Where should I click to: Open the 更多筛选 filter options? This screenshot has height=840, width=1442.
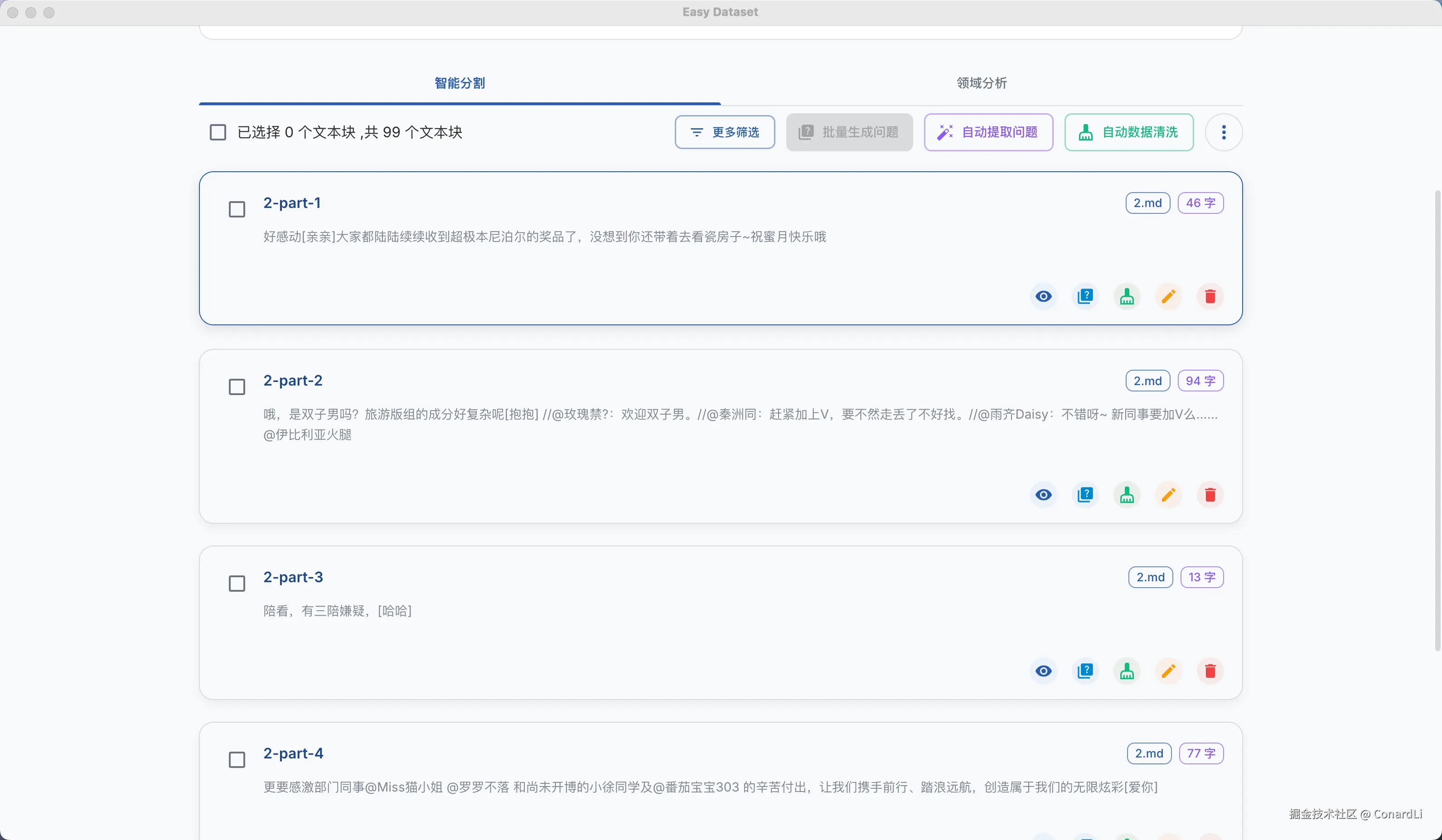tap(725, 132)
